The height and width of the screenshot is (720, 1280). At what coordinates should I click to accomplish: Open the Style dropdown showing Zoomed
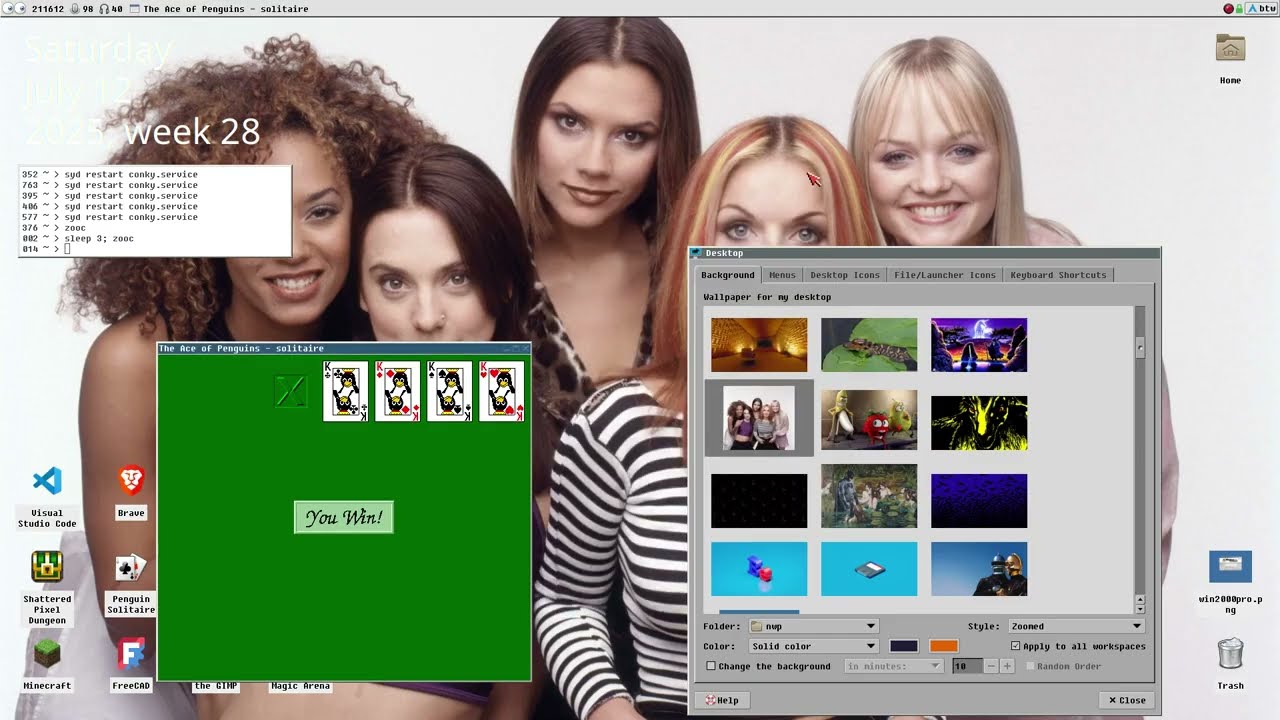pos(1075,626)
